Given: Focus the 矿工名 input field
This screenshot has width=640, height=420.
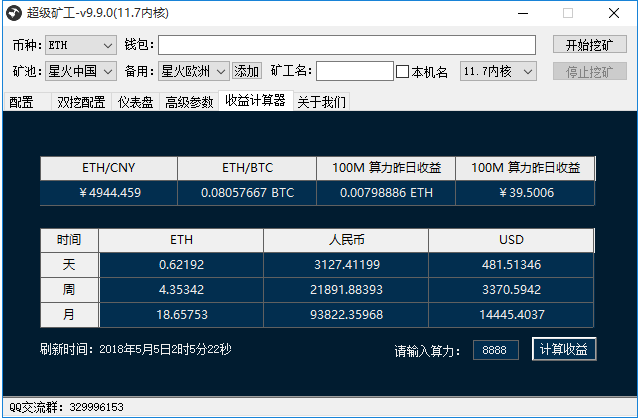Looking at the screenshot, I should tap(355, 71).
